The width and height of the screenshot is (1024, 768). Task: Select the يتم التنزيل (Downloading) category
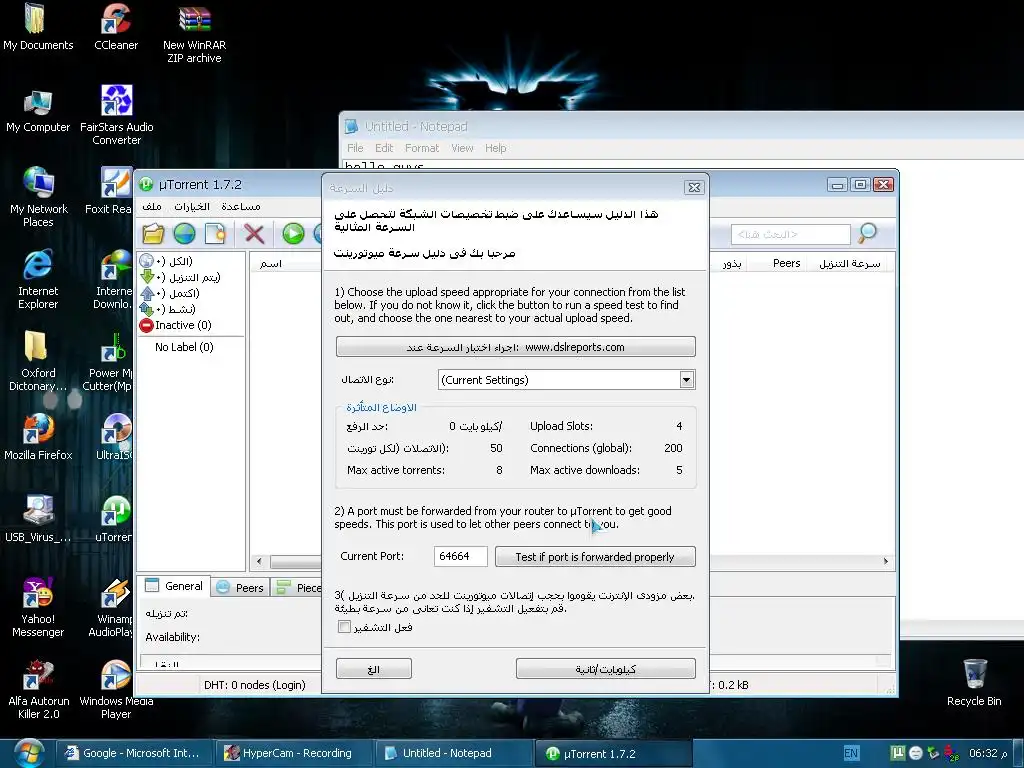(x=181, y=277)
